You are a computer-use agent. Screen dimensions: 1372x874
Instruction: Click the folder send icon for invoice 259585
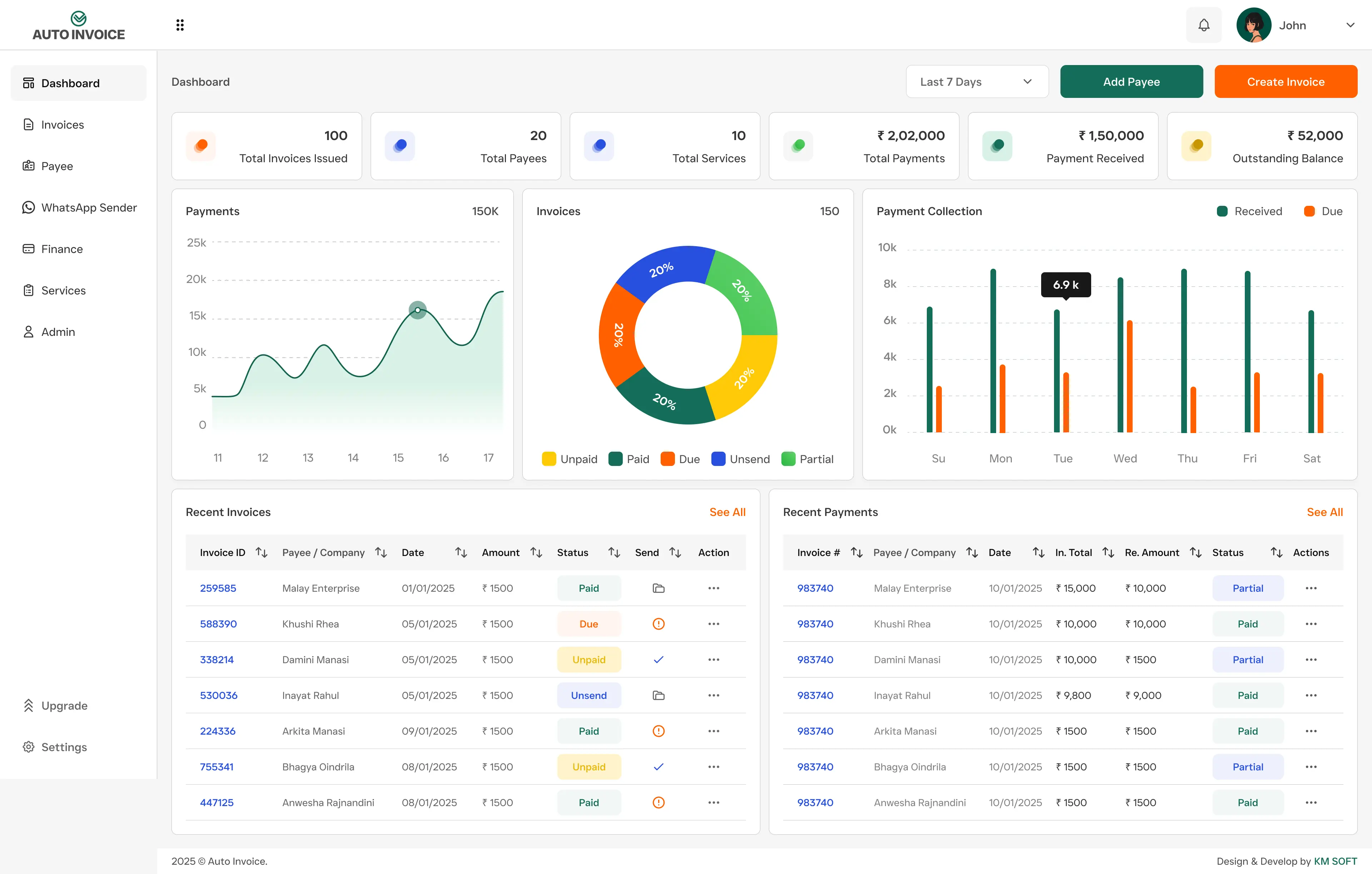coord(658,588)
